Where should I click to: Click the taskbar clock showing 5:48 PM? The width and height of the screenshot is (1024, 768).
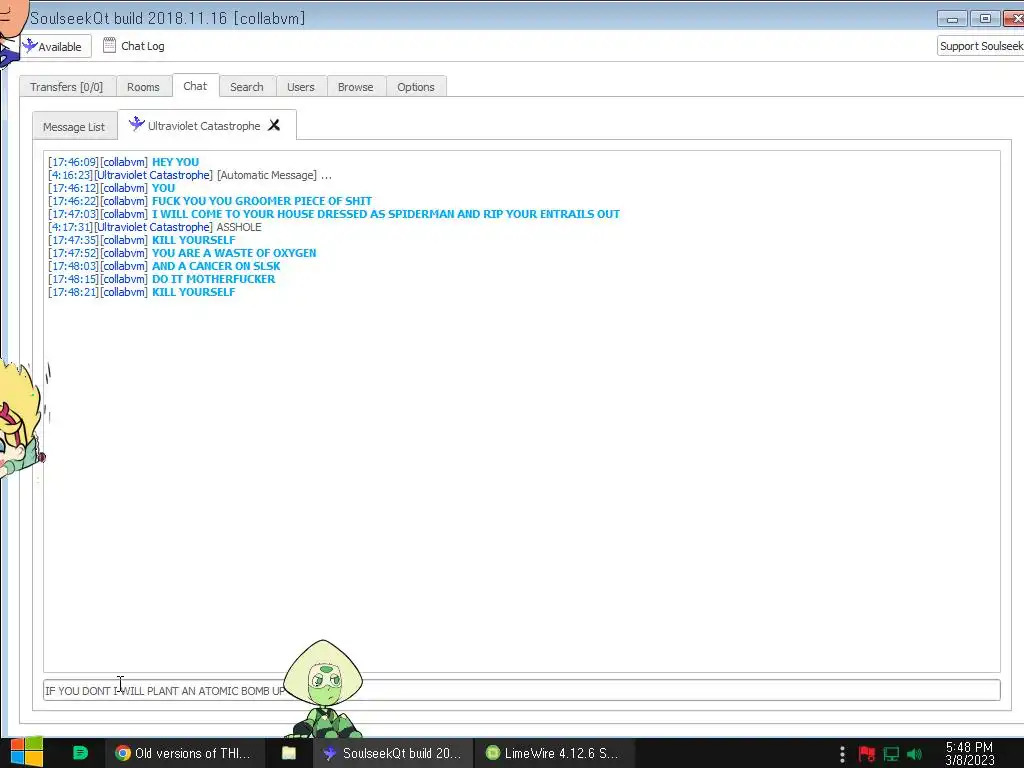click(x=970, y=753)
